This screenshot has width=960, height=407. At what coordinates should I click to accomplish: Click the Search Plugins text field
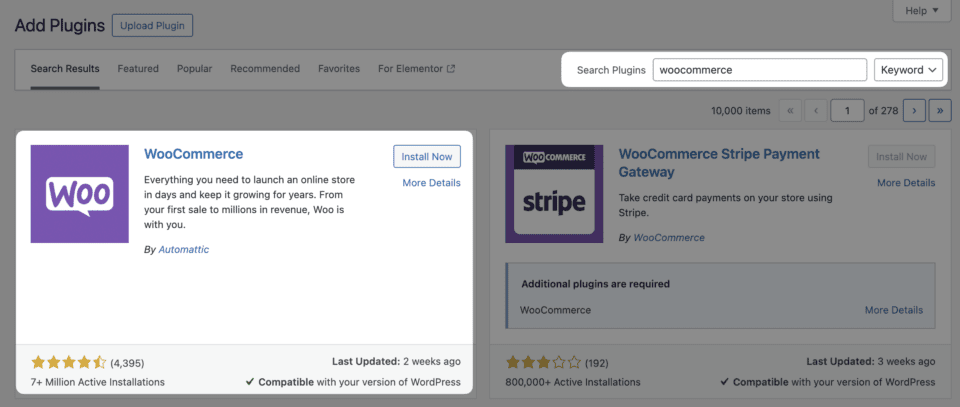click(x=760, y=70)
